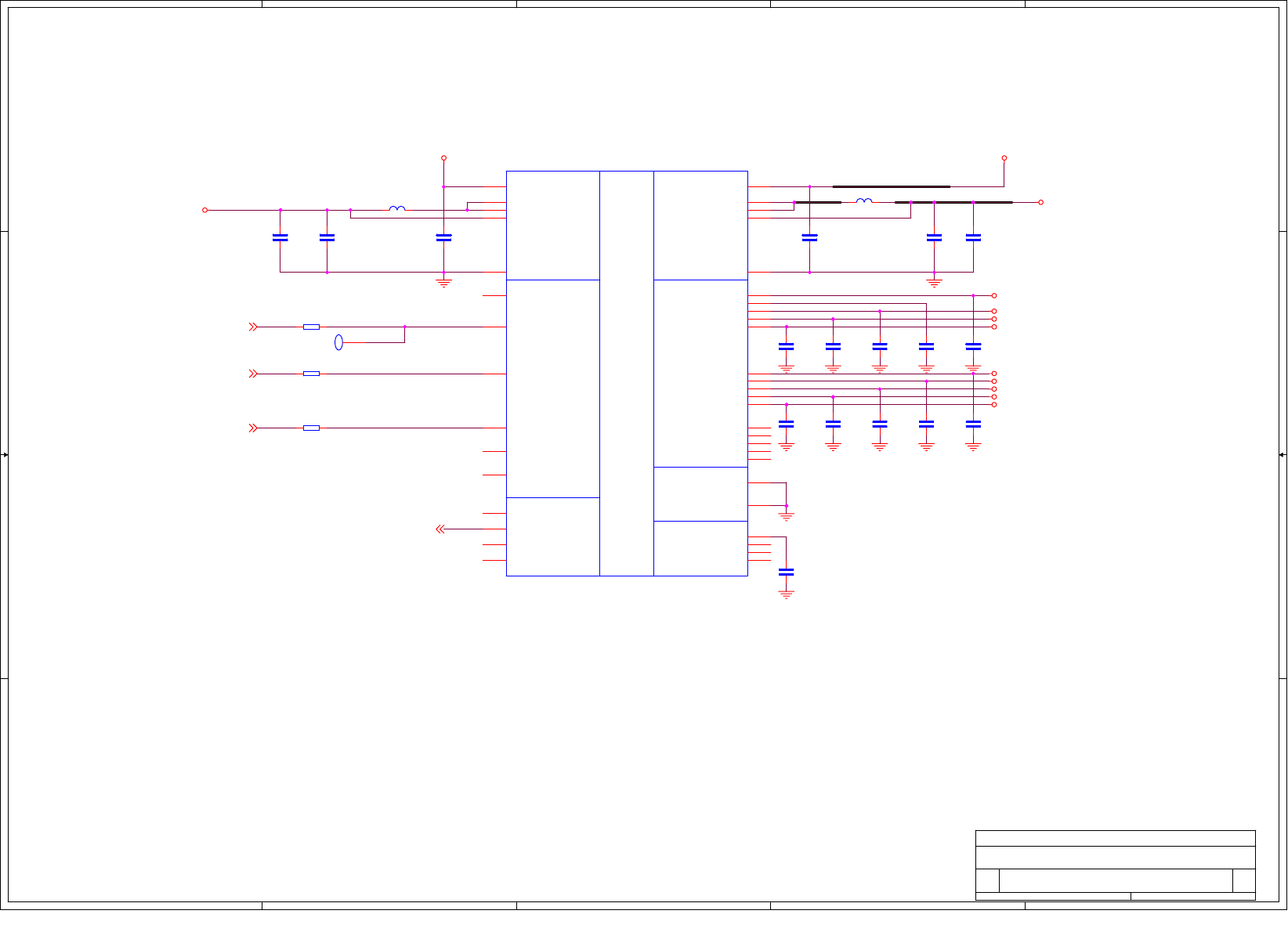
Task: Select the leftmost capacitor in the schematic
Action: point(280,237)
